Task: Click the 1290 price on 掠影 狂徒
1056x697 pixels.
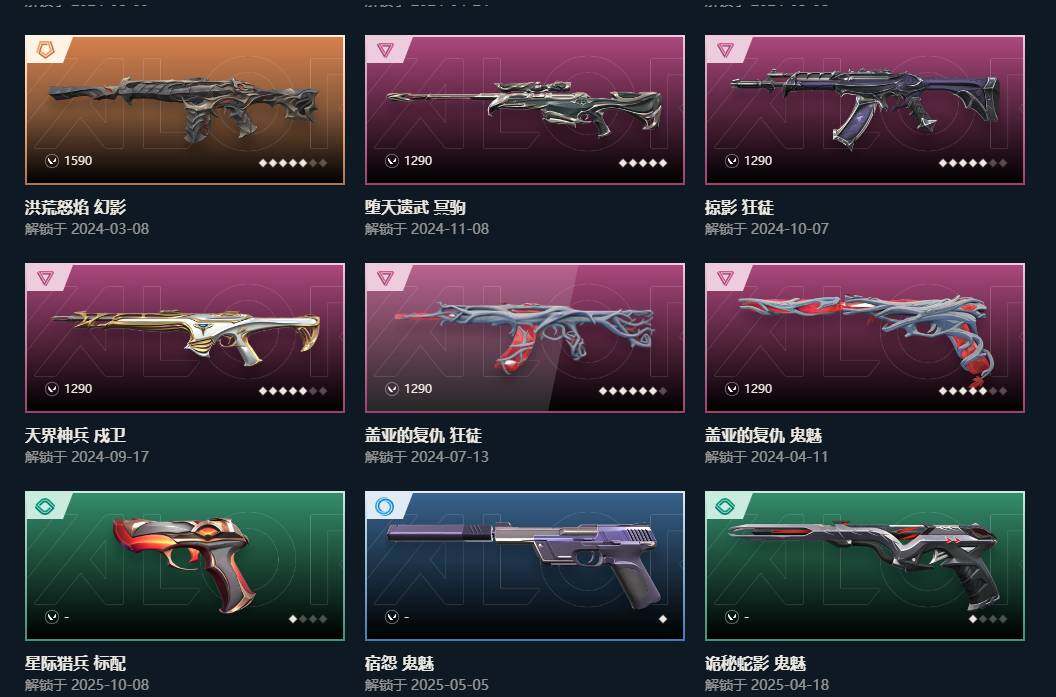Action: pos(758,161)
